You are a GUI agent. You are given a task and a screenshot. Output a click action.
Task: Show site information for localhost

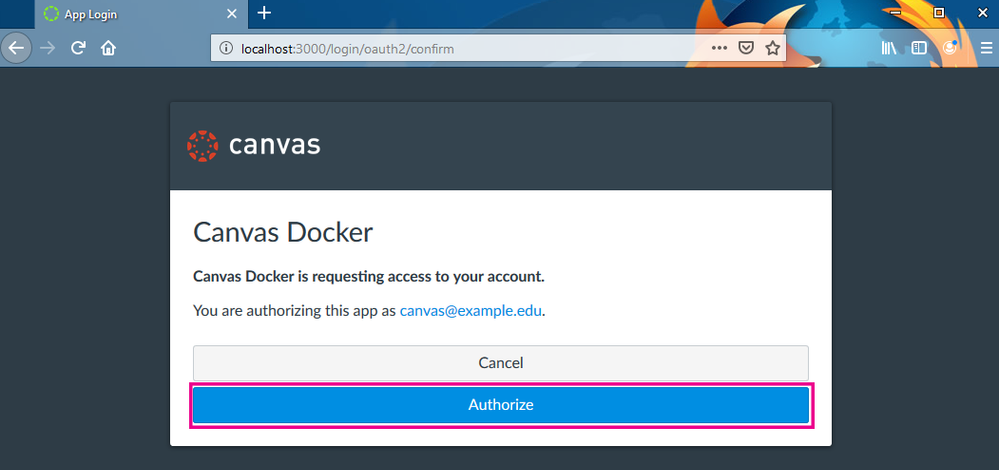coord(227,48)
